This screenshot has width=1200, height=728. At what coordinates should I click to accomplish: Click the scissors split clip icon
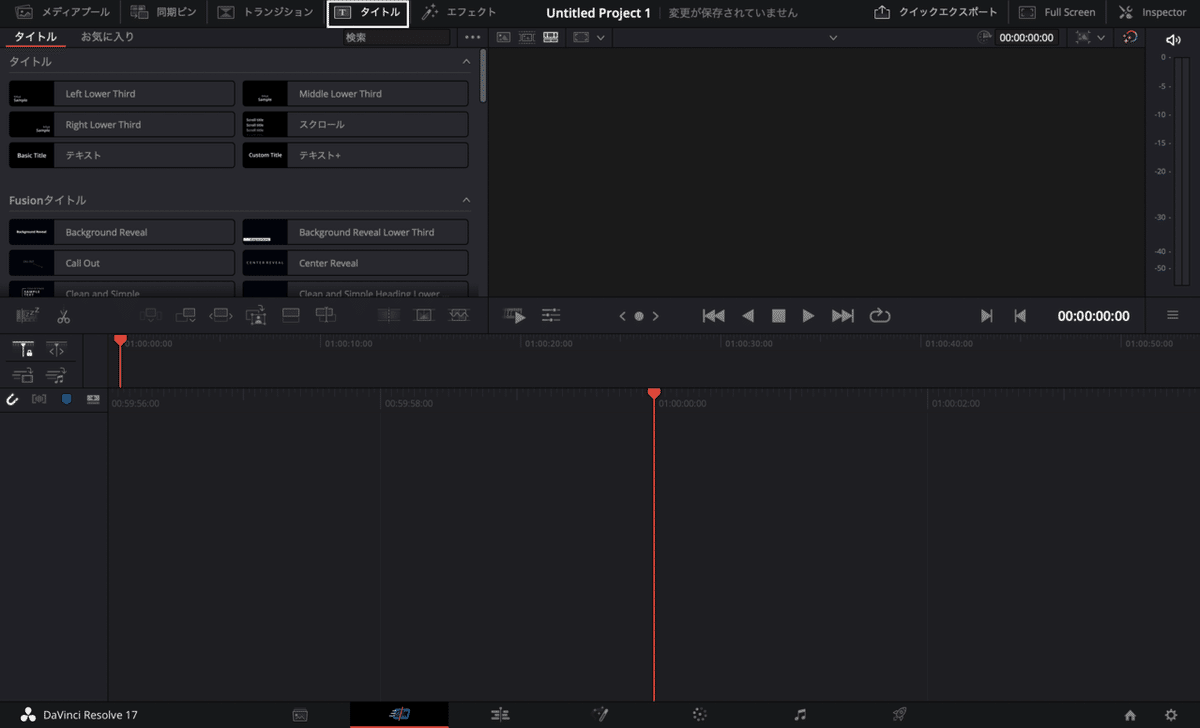click(63, 316)
